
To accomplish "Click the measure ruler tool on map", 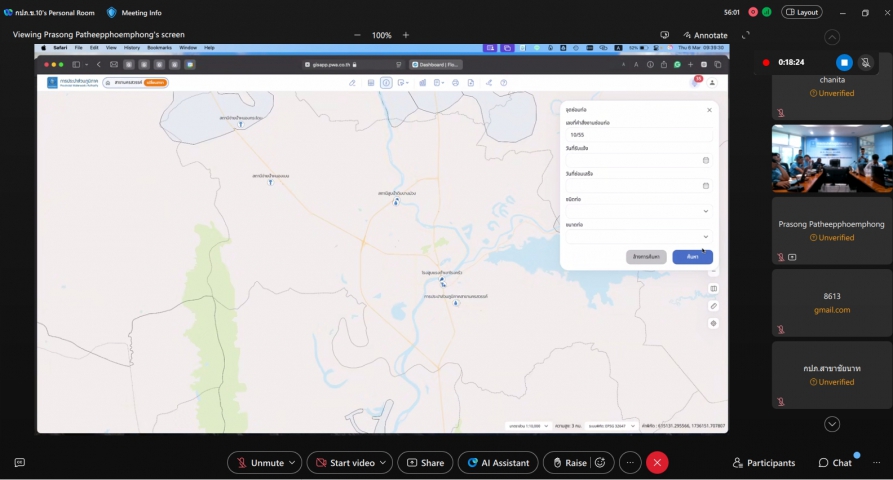I will pos(713,306).
